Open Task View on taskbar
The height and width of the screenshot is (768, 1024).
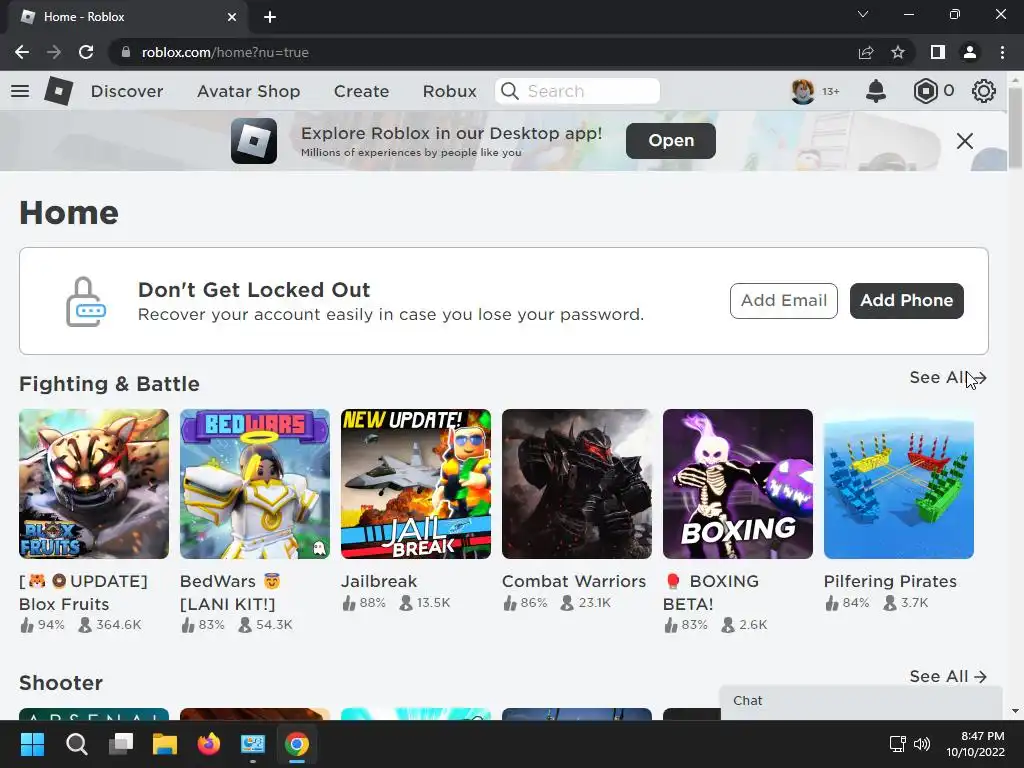pos(121,744)
